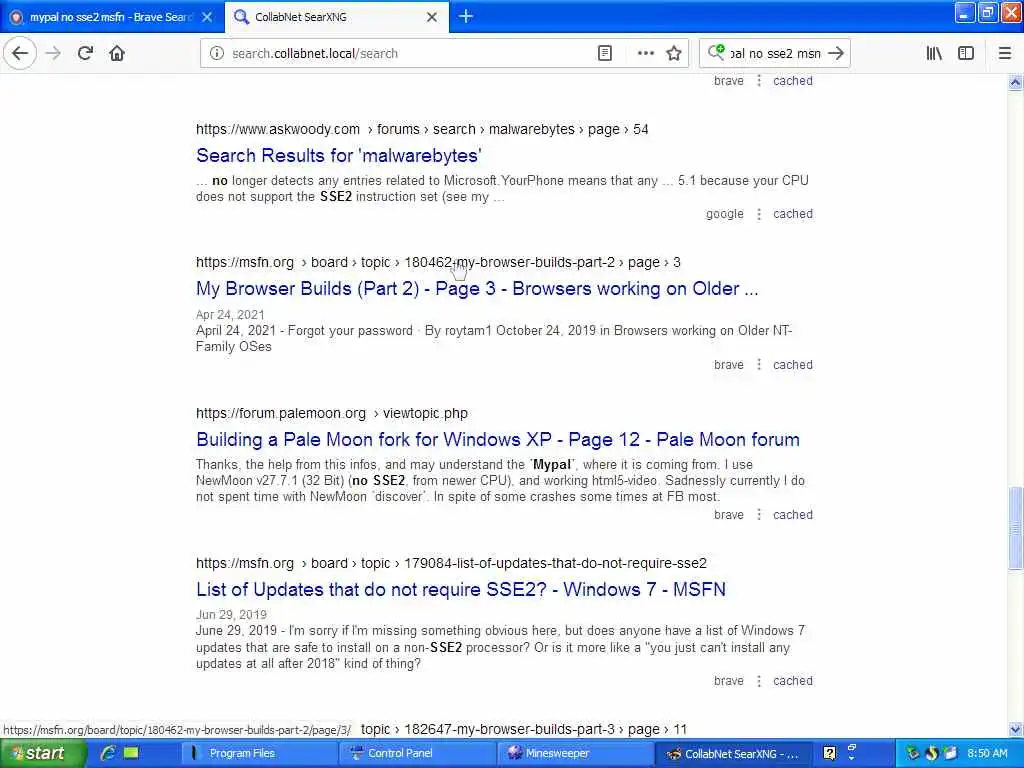Click brave label under Pale Moon result

point(729,515)
